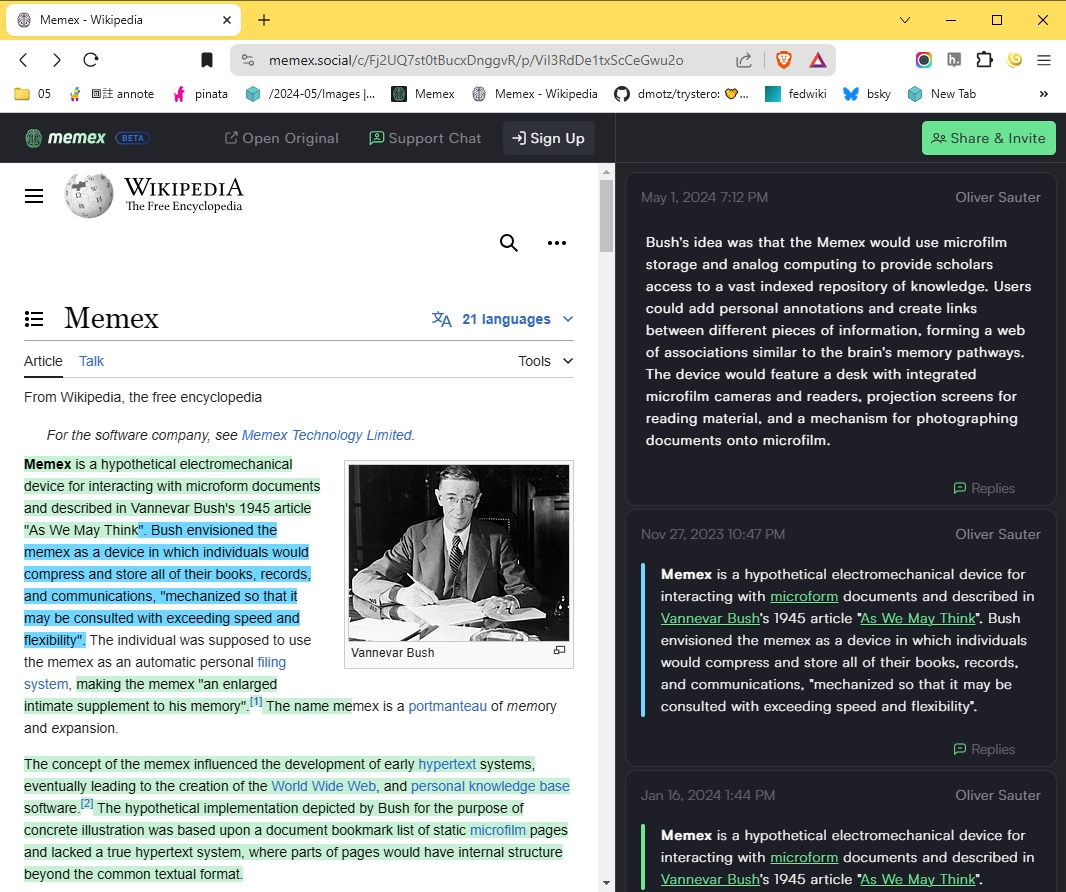Open the portmanteau link
The height and width of the screenshot is (892, 1066).
pyautogui.click(x=447, y=706)
